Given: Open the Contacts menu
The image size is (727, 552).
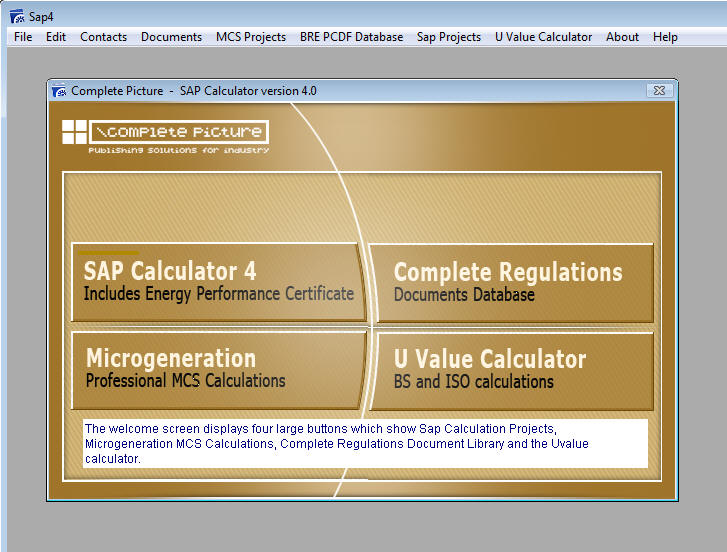Looking at the screenshot, I should [x=103, y=37].
